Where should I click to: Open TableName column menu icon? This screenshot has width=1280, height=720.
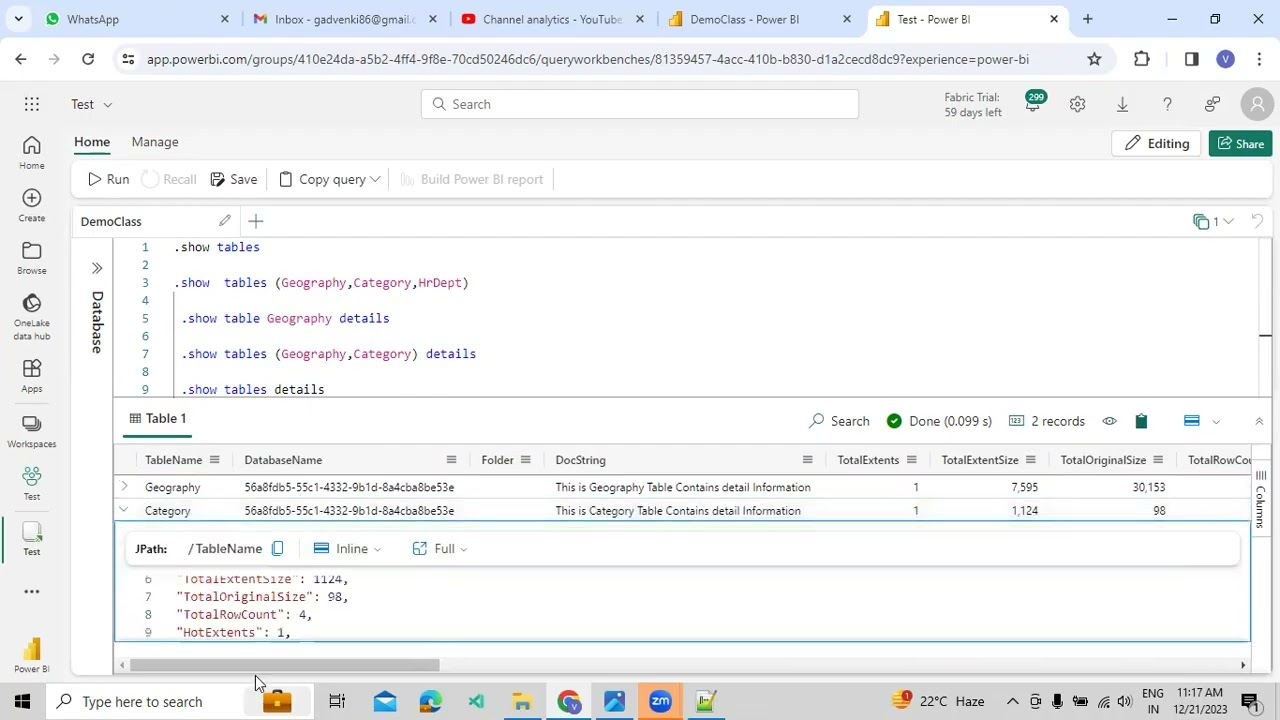point(214,460)
